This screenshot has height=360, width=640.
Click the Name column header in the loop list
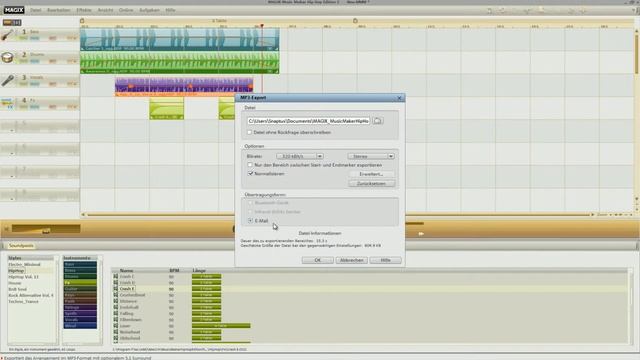click(127, 271)
